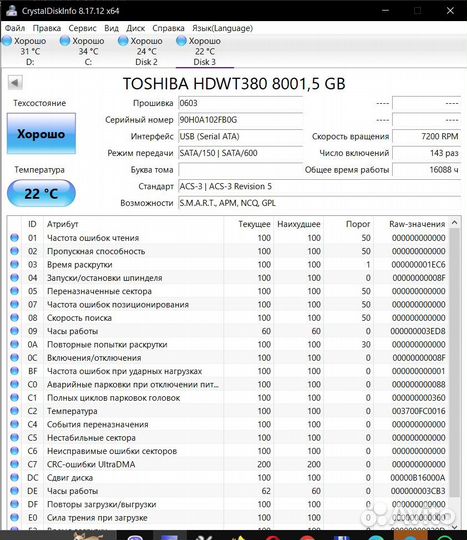This screenshot has height=540, width=467.
Task: Click the 22 °C temperature button
Action: (41, 193)
